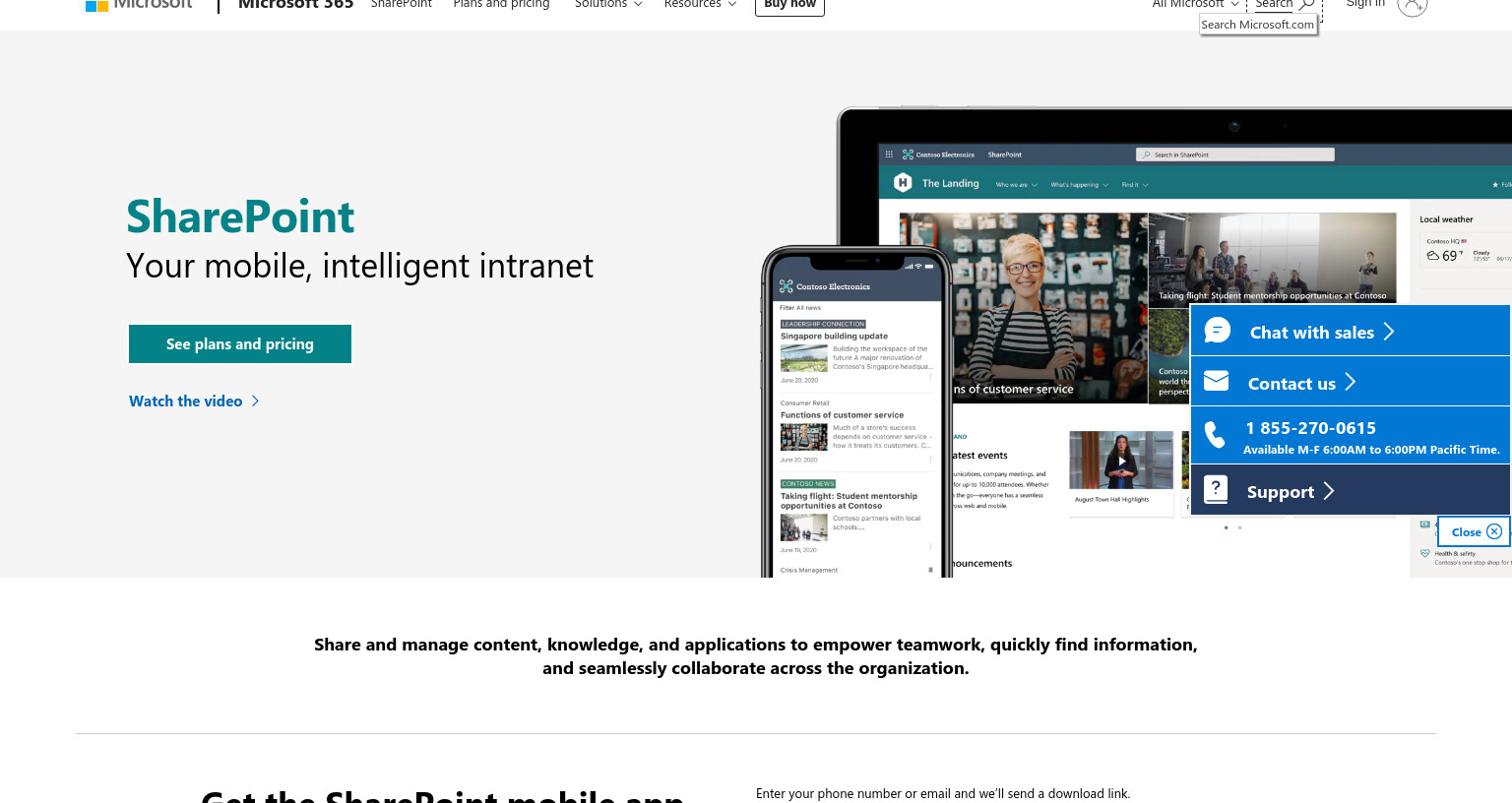Click the Microsoft logo icon
The image size is (1512, 803).
point(96,5)
